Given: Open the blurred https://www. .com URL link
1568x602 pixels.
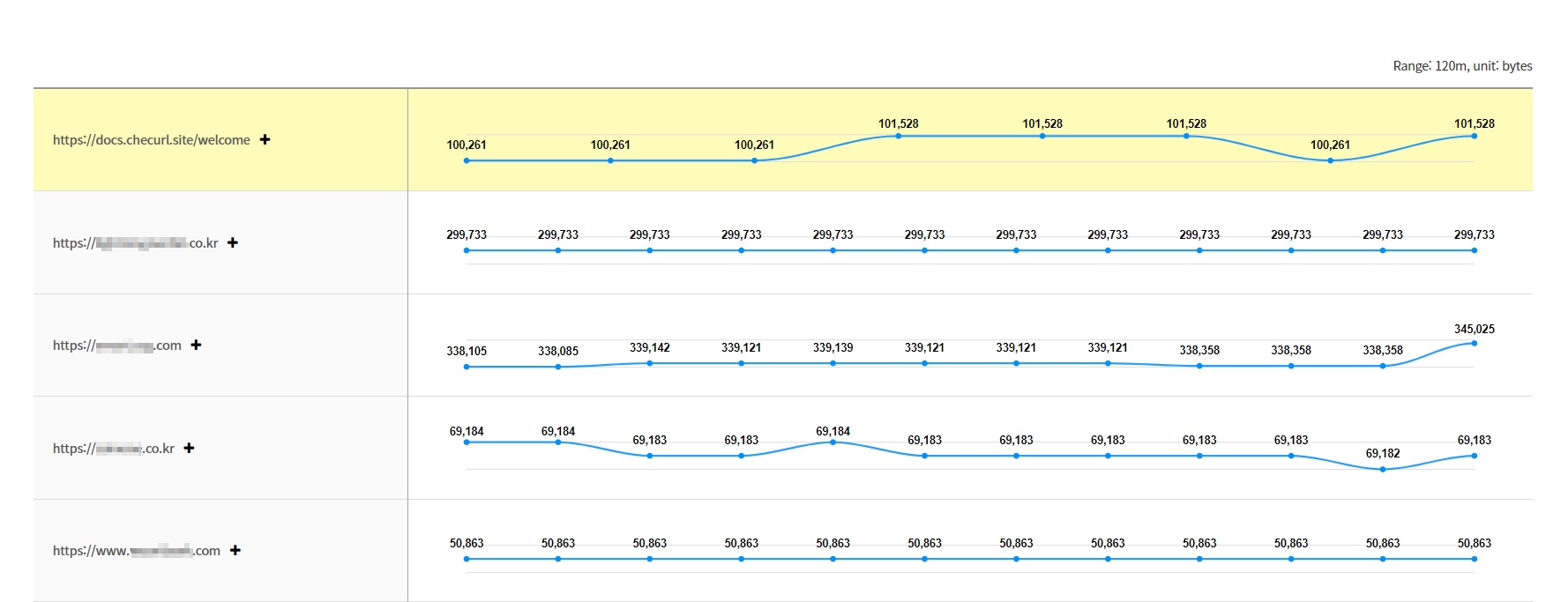Looking at the screenshot, I should point(136,551).
